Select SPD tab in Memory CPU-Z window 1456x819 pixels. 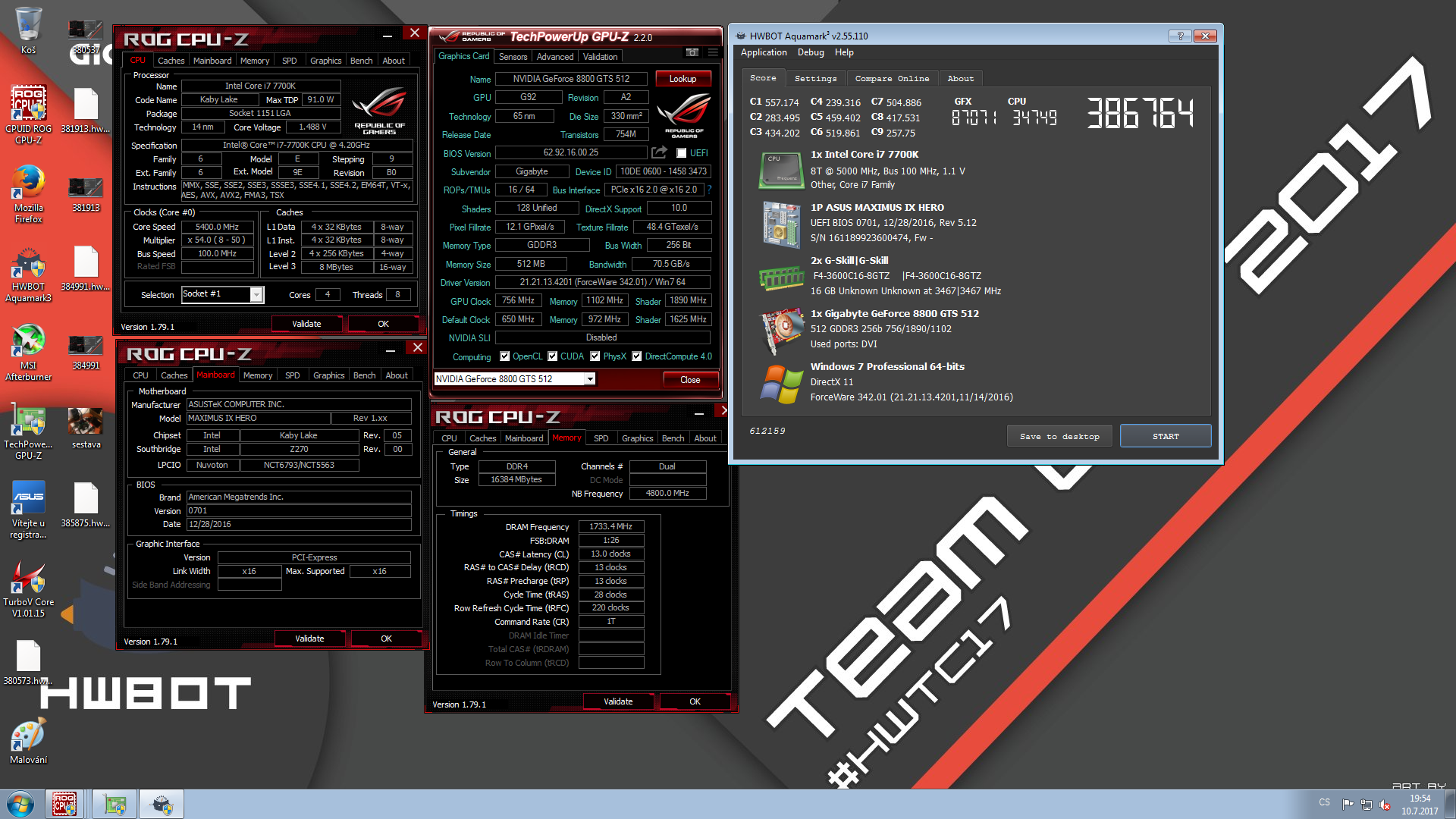[x=601, y=438]
